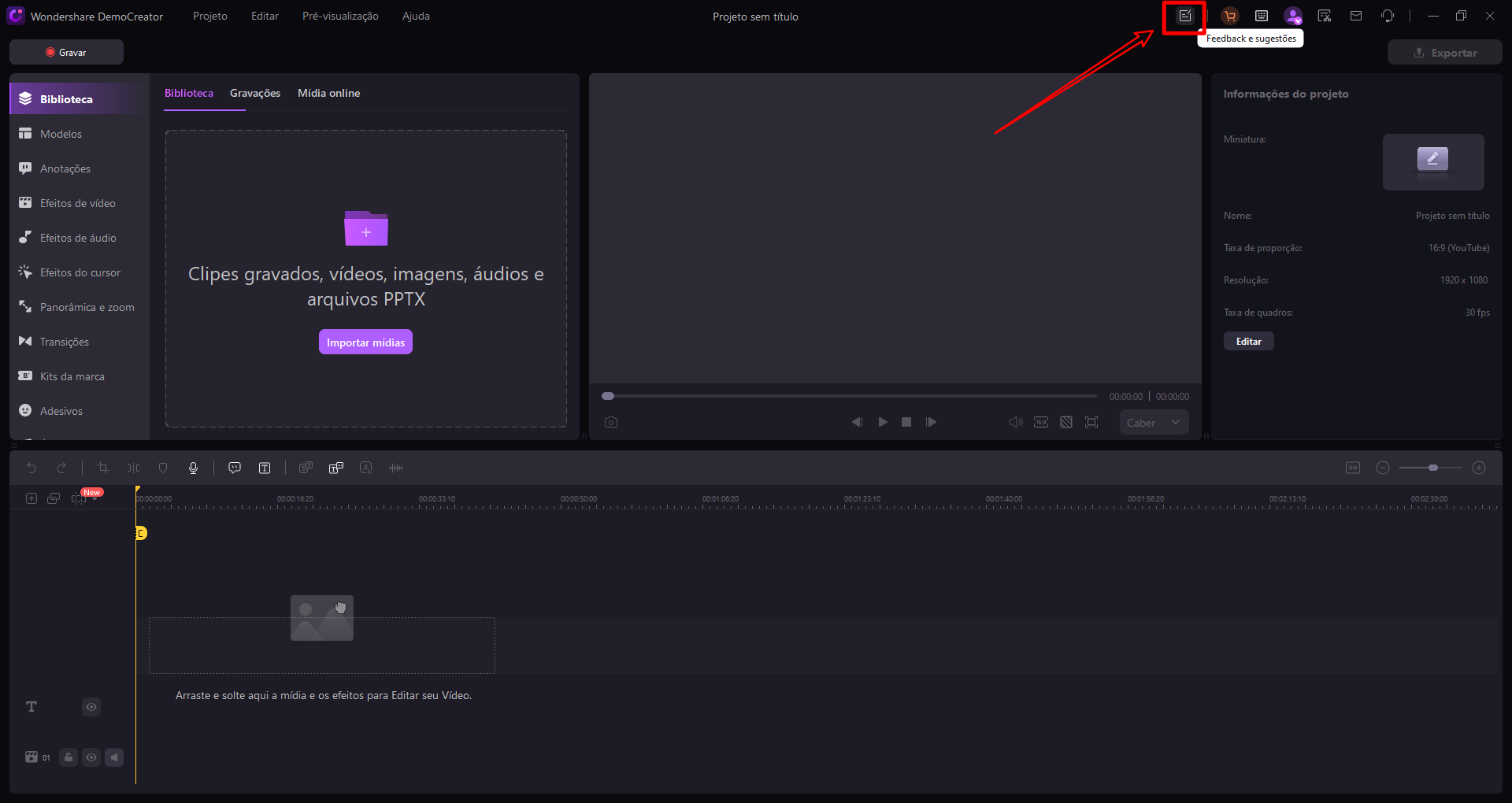Click the speech bubble annotation icon
The height and width of the screenshot is (803, 1512).
[235, 468]
